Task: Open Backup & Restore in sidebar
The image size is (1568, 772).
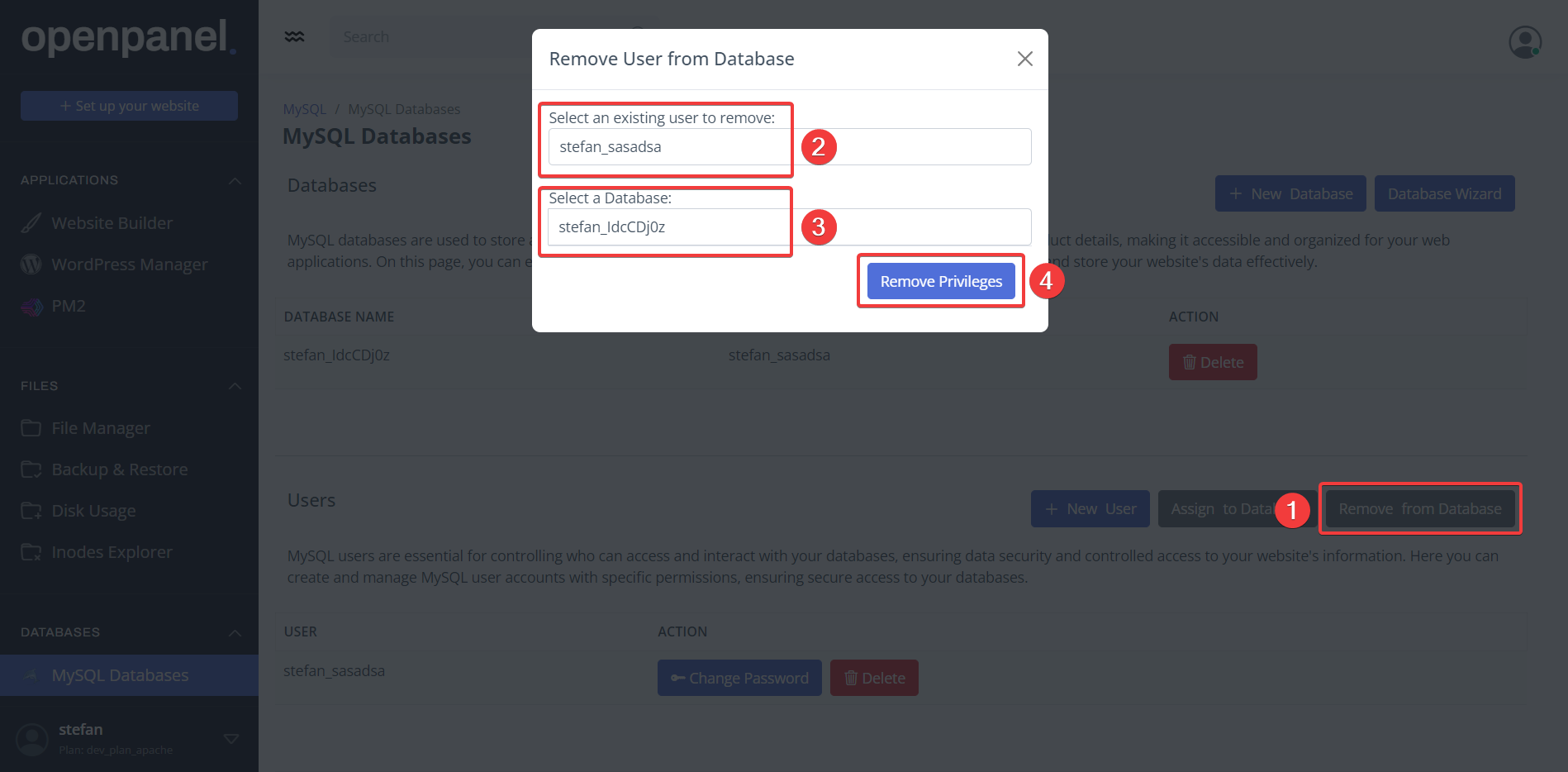Action: (x=120, y=469)
